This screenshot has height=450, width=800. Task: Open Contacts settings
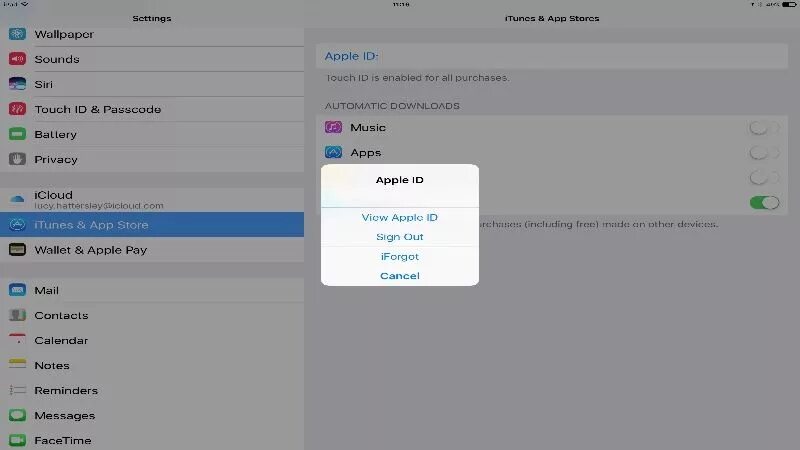click(152, 315)
